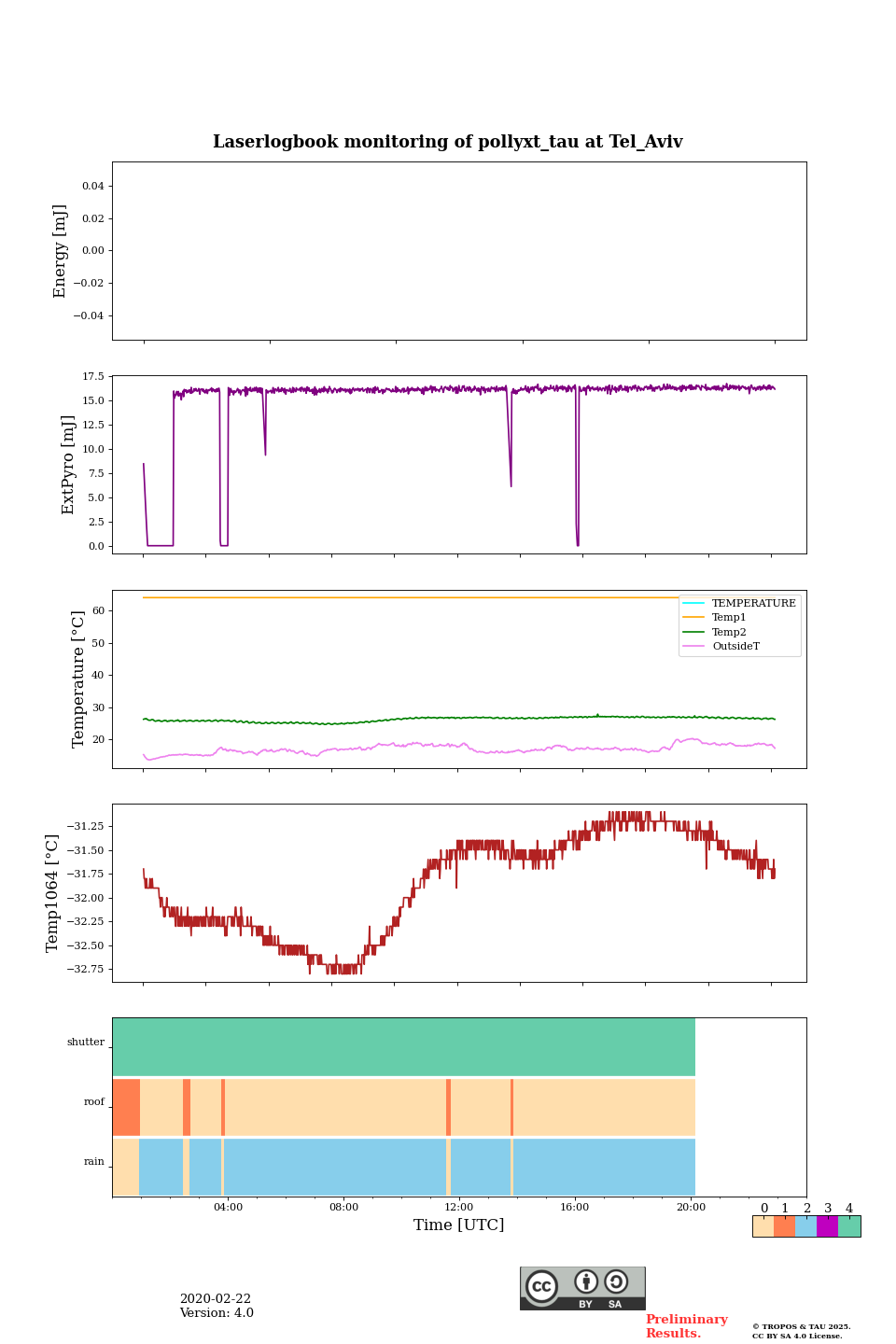
Task: Click the Temp2 legend entry
Action: coord(715,632)
